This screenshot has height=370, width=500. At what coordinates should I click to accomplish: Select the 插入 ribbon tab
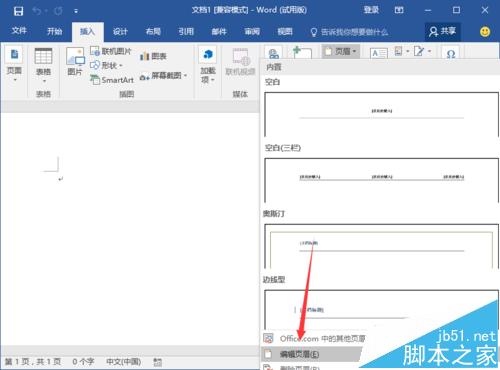point(87,32)
